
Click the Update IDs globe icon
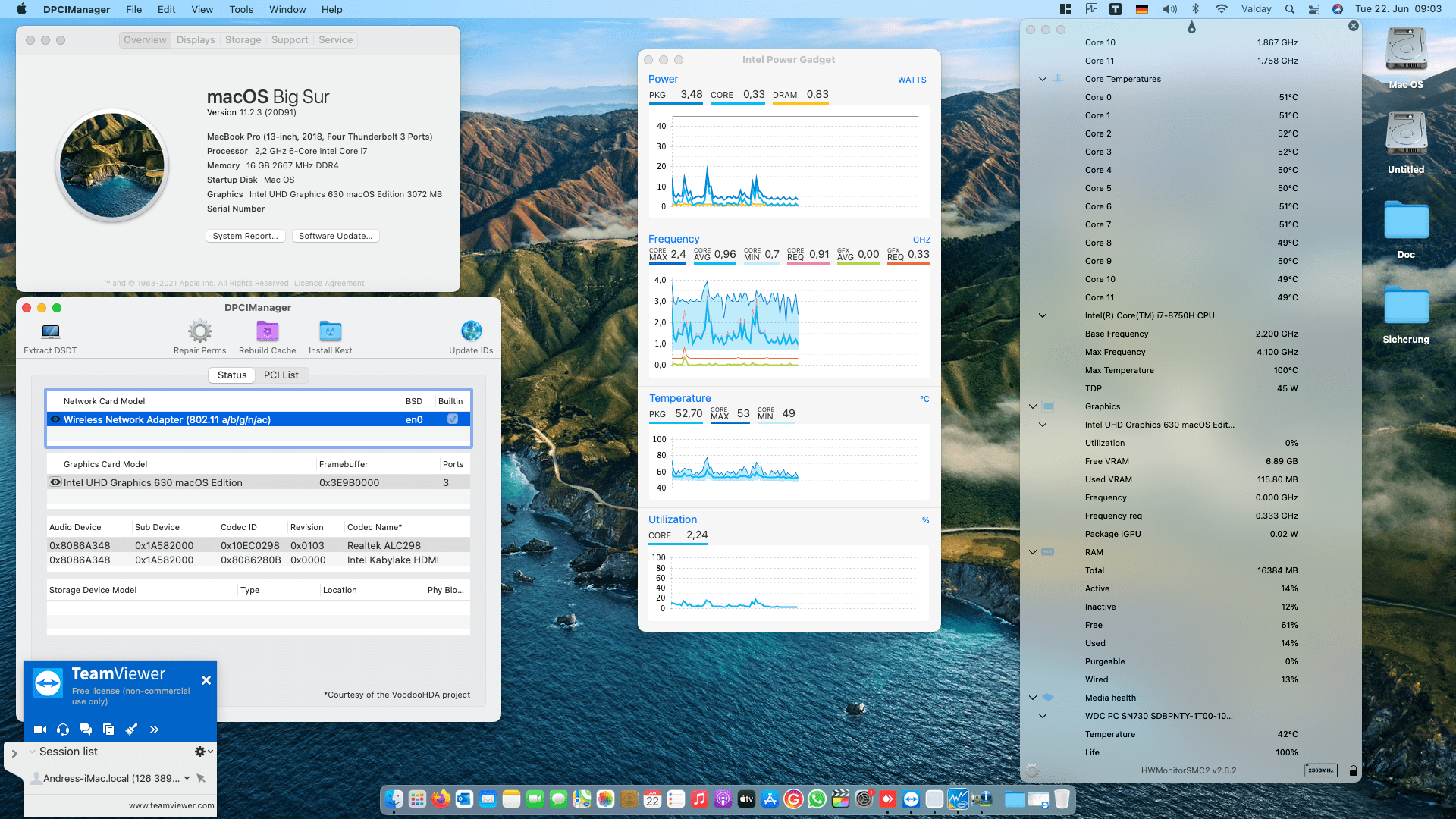(x=471, y=331)
